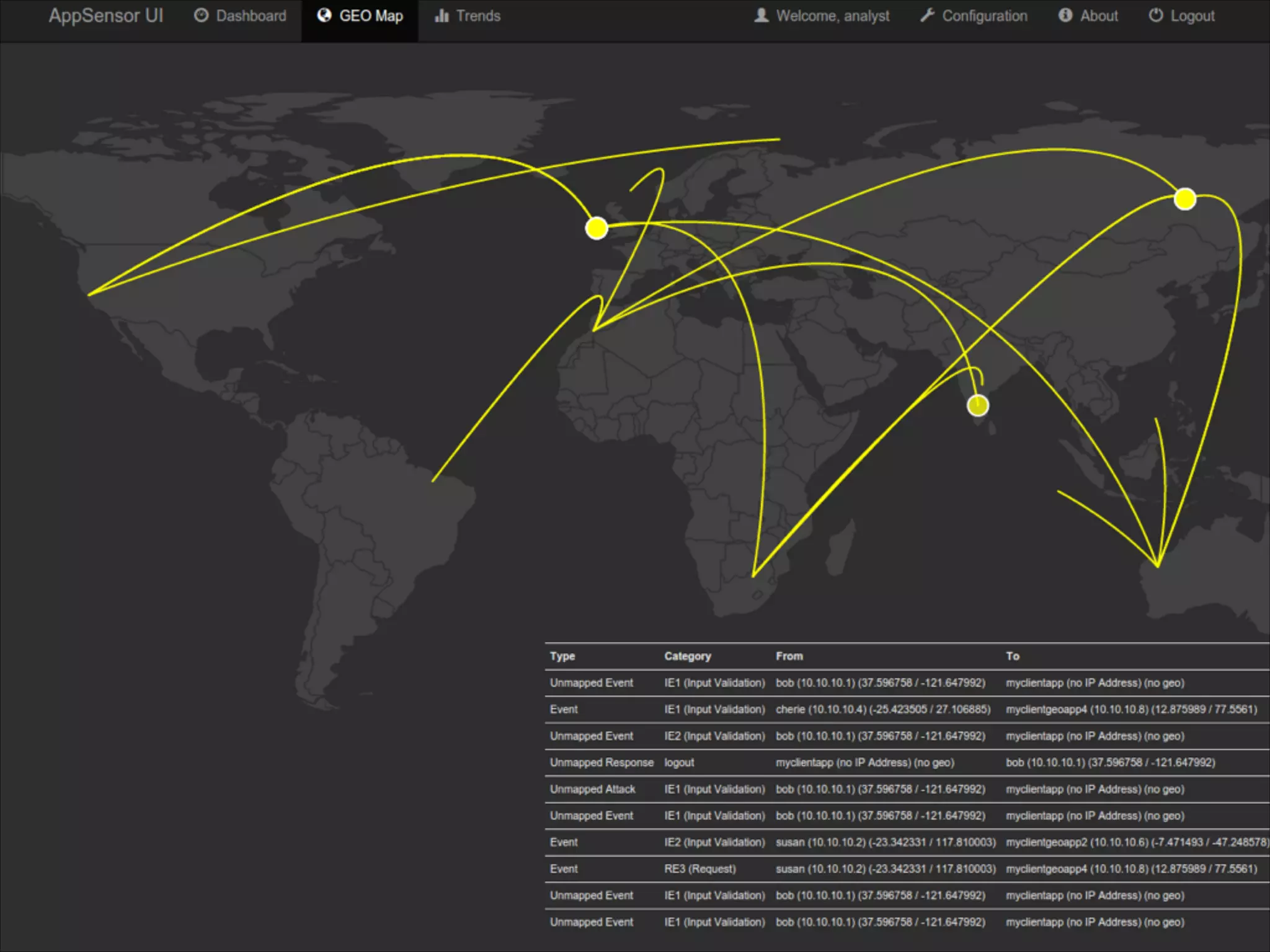1270x952 pixels.
Task: Click the analyst user profile icon
Action: 762,15
